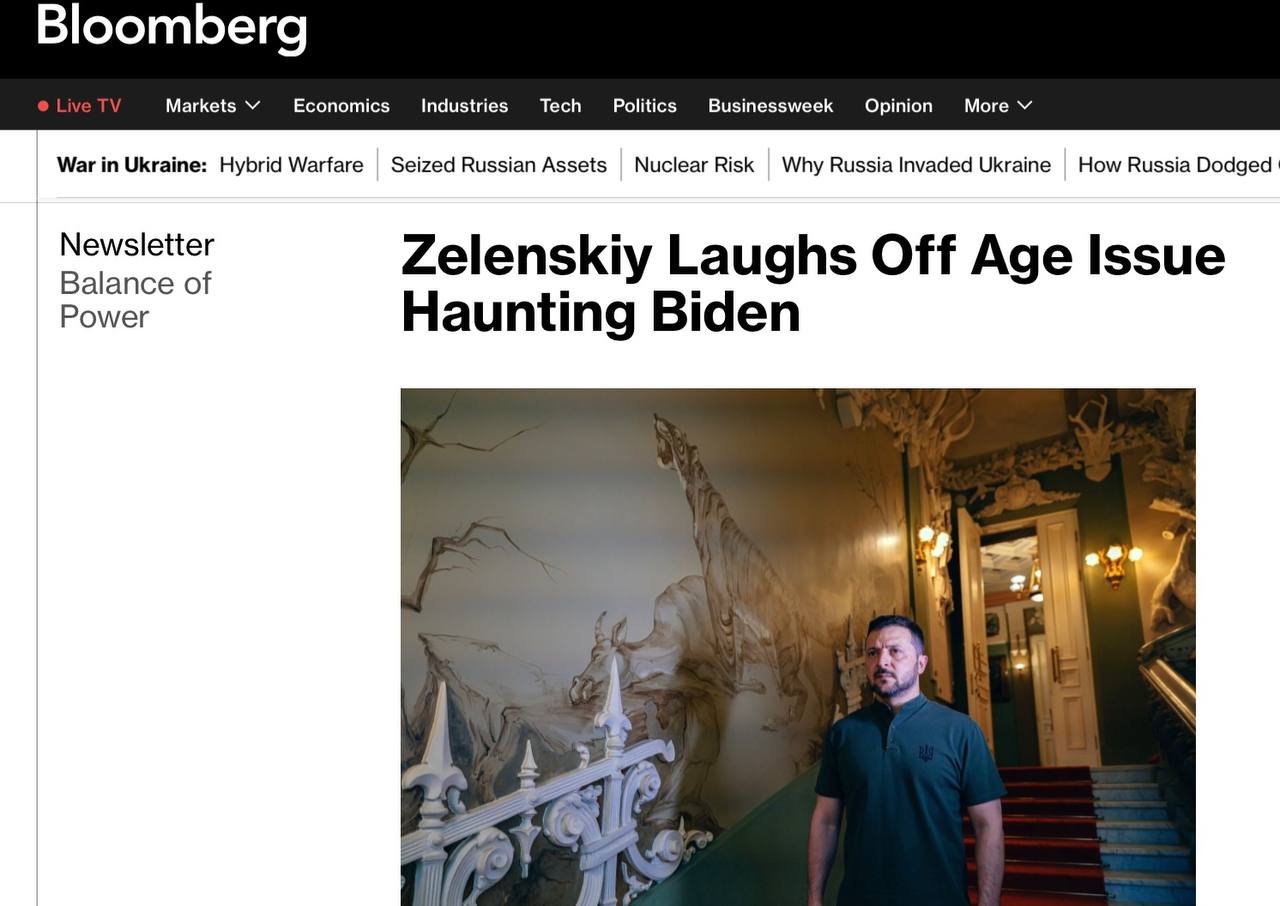Navigate to Businessweek
The width and height of the screenshot is (1280, 906).
pyautogui.click(x=770, y=106)
